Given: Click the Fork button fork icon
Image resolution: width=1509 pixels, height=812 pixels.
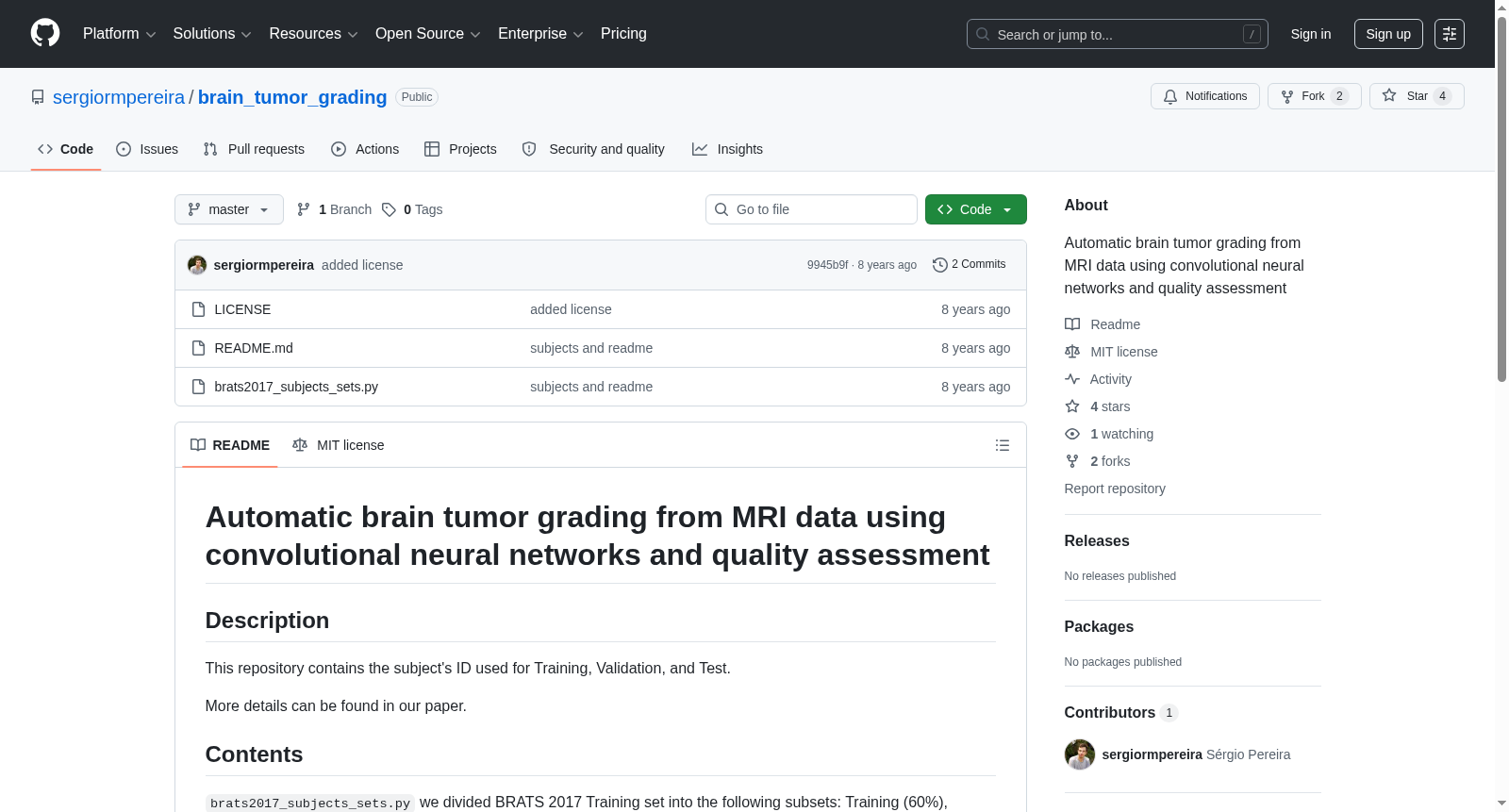Looking at the screenshot, I should (1287, 96).
